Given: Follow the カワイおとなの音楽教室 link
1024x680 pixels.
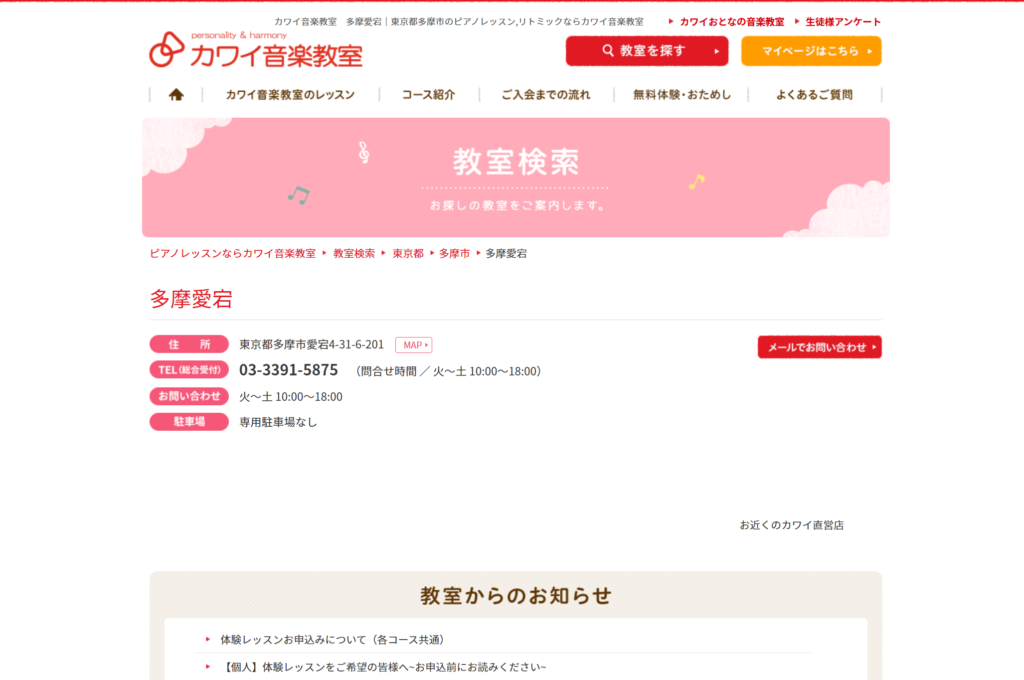Looking at the screenshot, I should [x=731, y=22].
